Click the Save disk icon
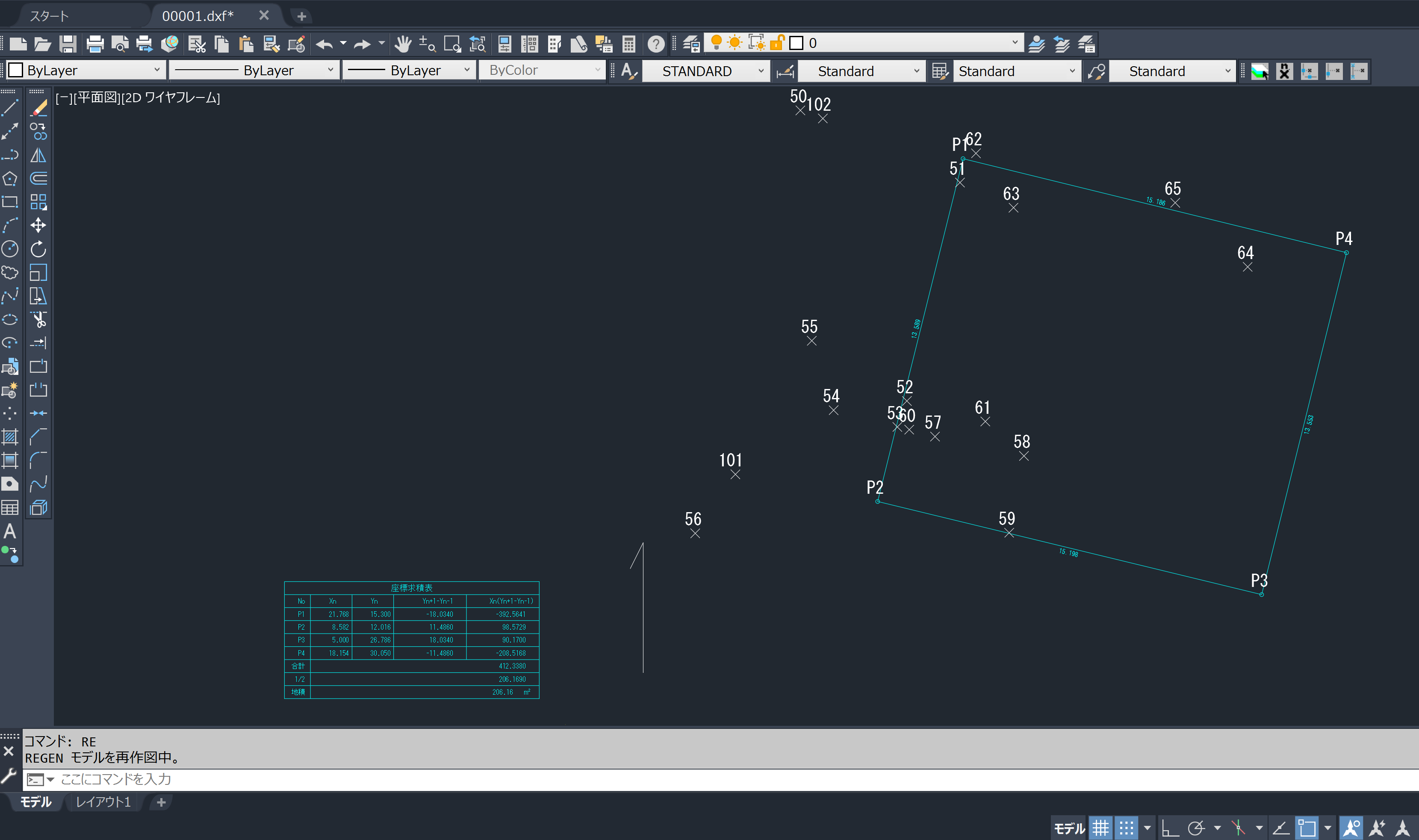 click(x=68, y=44)
